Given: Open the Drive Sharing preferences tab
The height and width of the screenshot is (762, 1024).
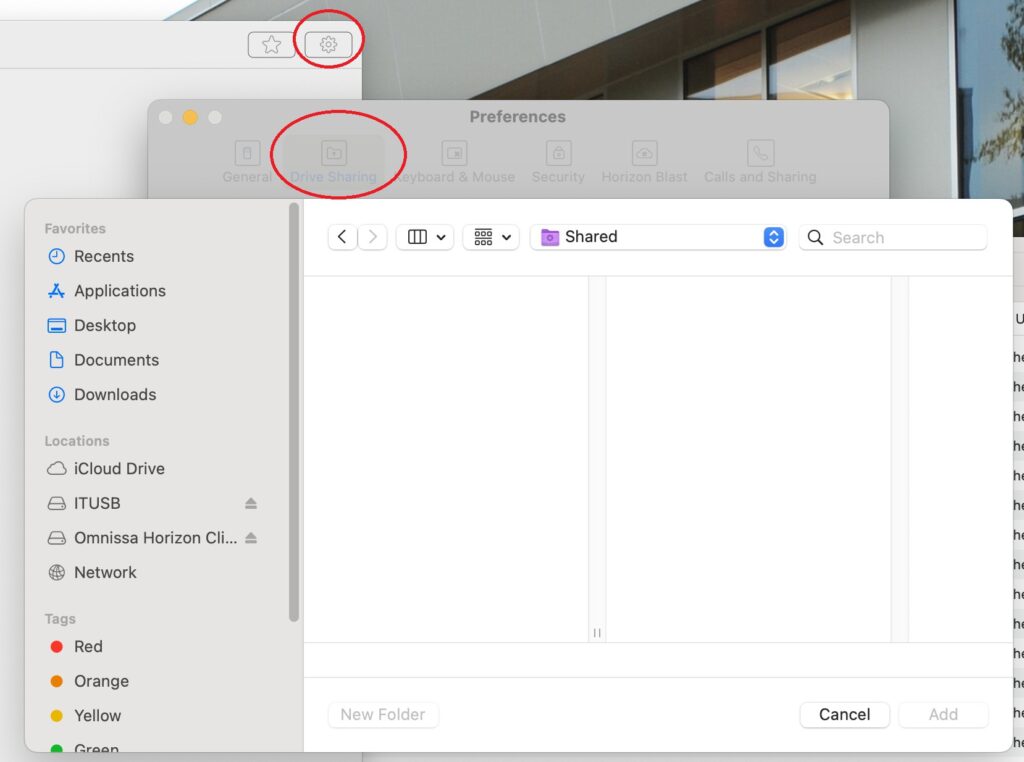Looking at the screenshot, I should click(x=334, y=162).
